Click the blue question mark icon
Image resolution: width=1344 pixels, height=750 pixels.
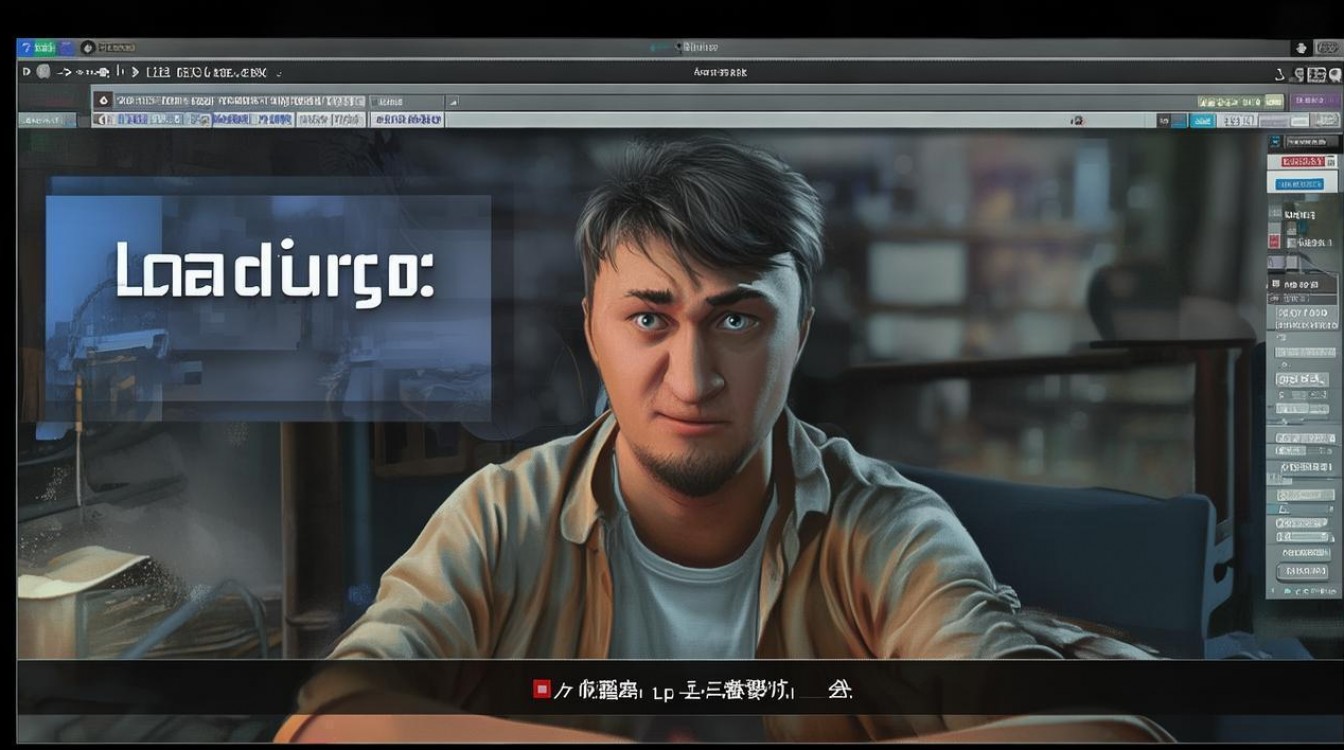(25, 47)
